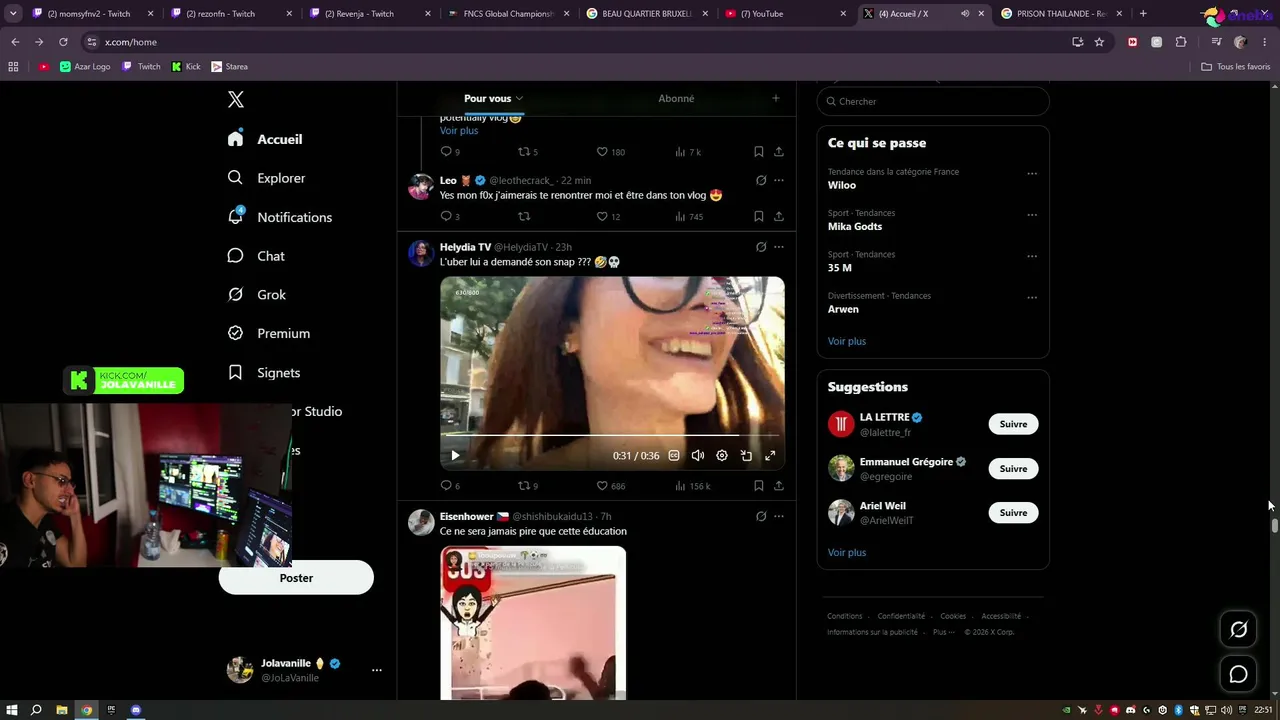Reload the page in the browser
1280x720 pixels.
[63, 42]
